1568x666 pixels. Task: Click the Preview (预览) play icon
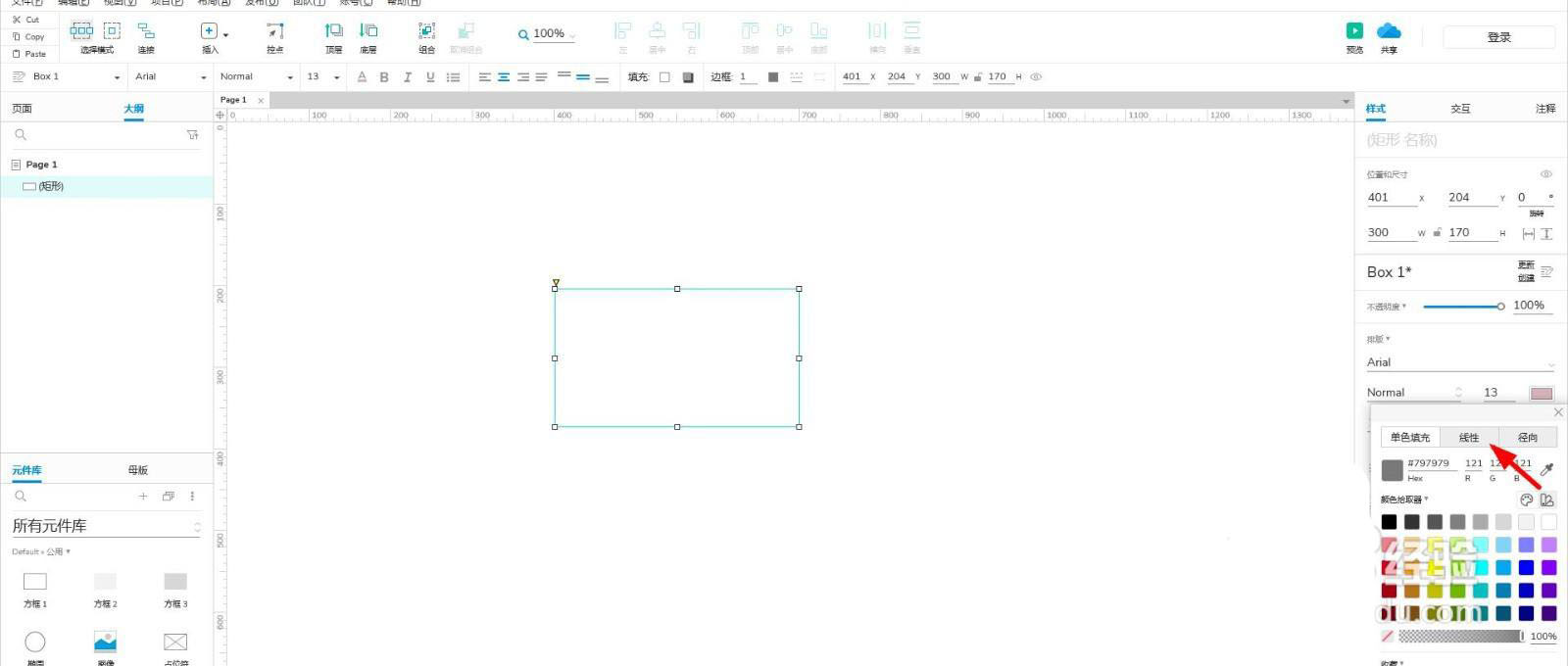point(1354,31)
